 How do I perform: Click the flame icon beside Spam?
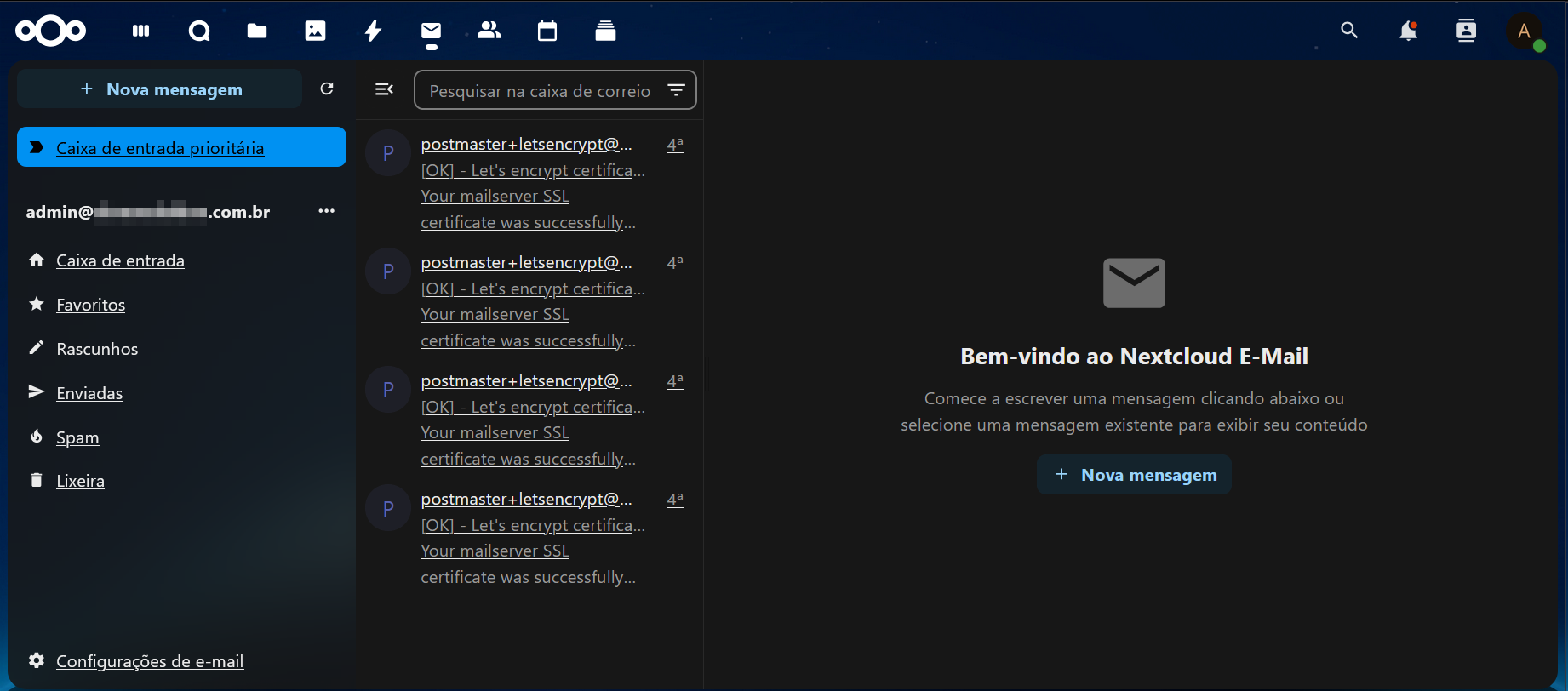coord(37,437)
